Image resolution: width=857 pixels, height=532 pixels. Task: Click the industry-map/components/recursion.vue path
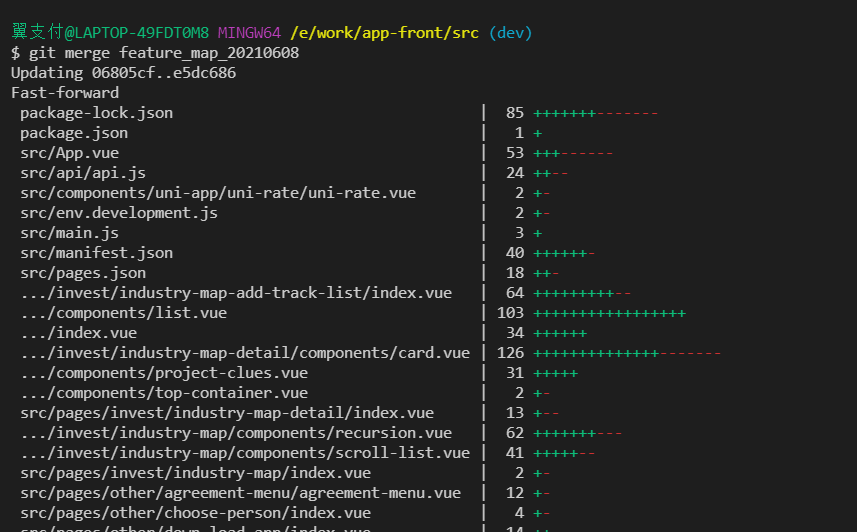[x=236, y=433]
